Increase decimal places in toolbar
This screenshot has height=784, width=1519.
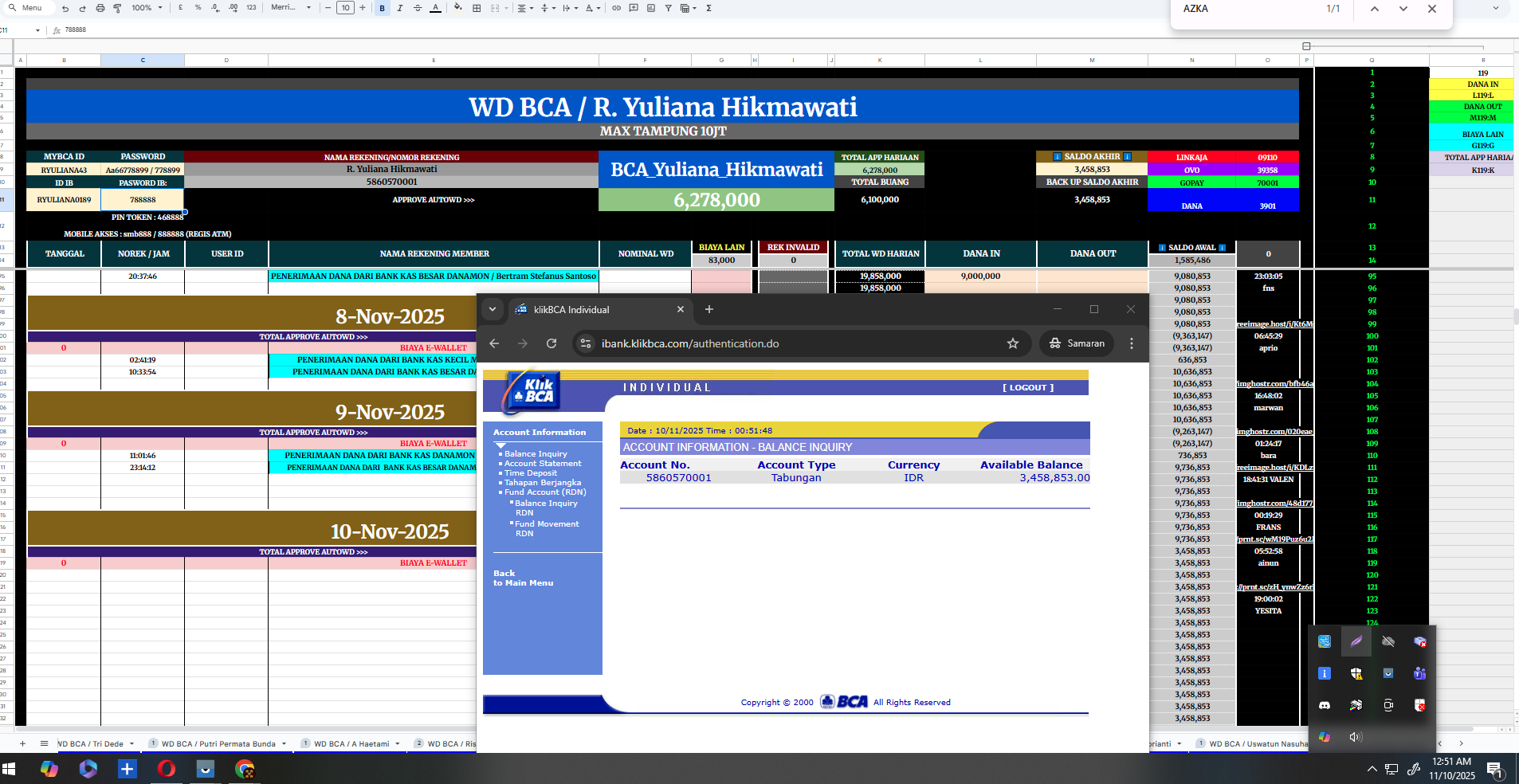233,8
